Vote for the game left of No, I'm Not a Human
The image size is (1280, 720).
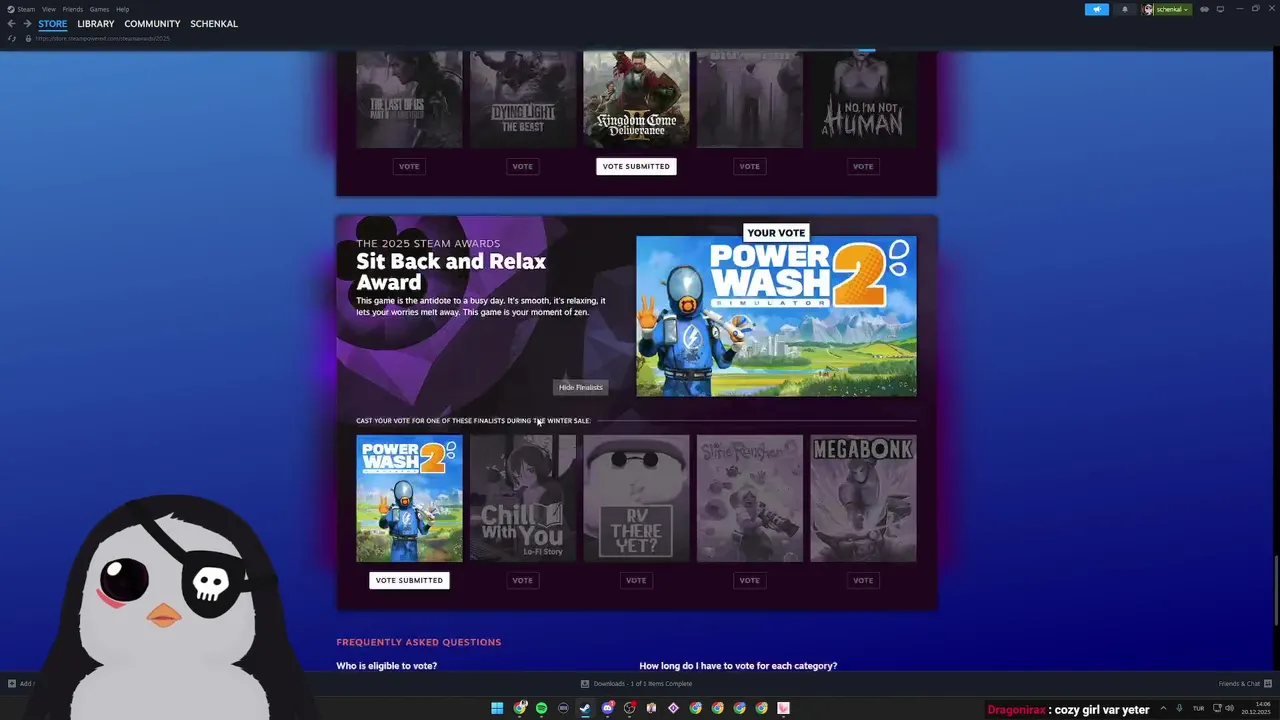tap(750, 166)
